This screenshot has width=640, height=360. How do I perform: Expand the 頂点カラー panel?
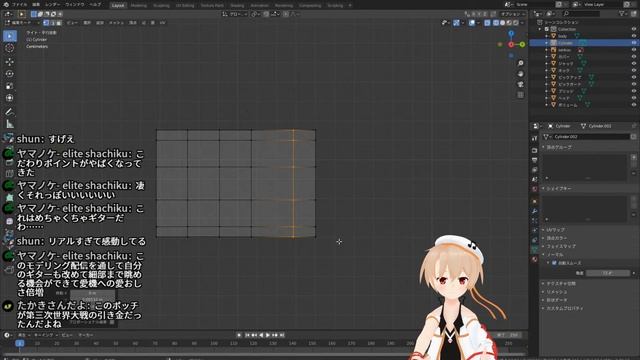click(x=543, y=238)
